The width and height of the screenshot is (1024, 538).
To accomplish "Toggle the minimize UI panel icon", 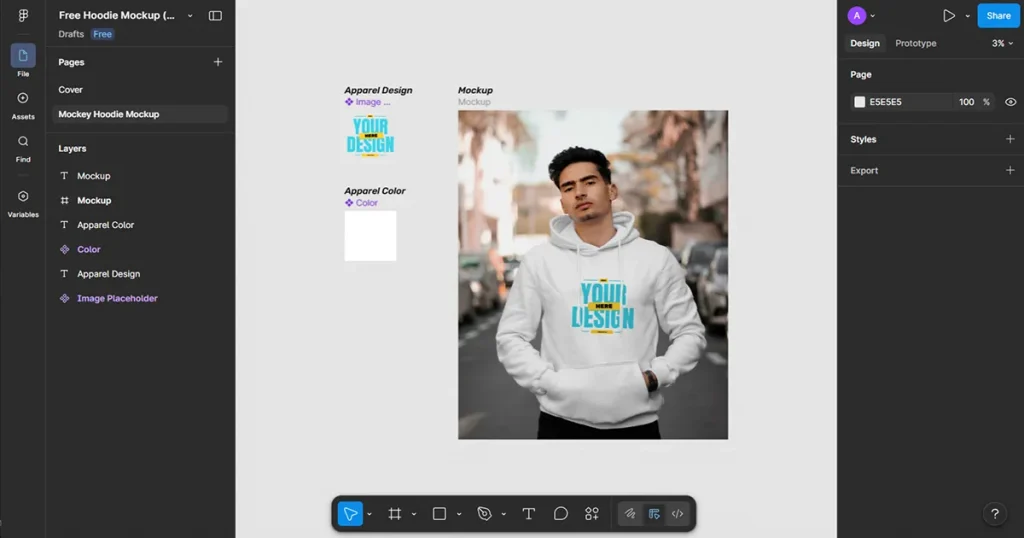I will point(215,16).
